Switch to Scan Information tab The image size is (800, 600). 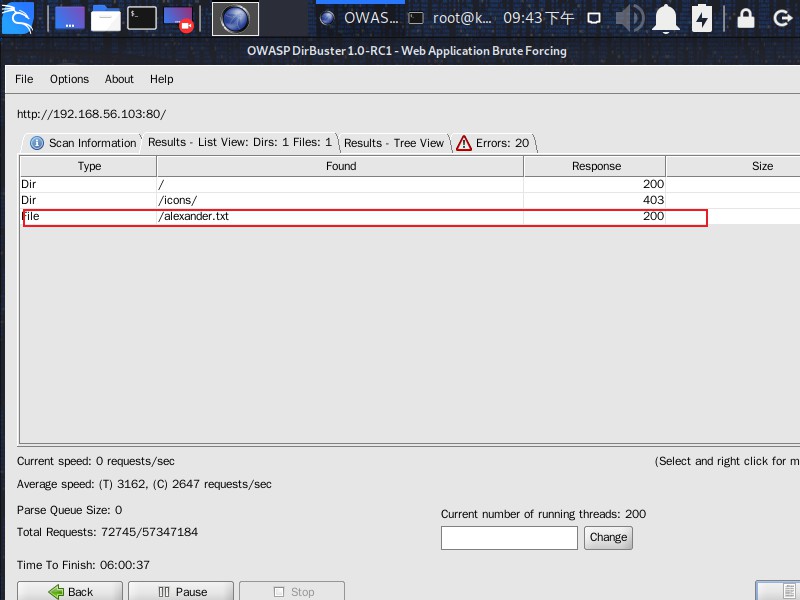click(x=81, y=143)
